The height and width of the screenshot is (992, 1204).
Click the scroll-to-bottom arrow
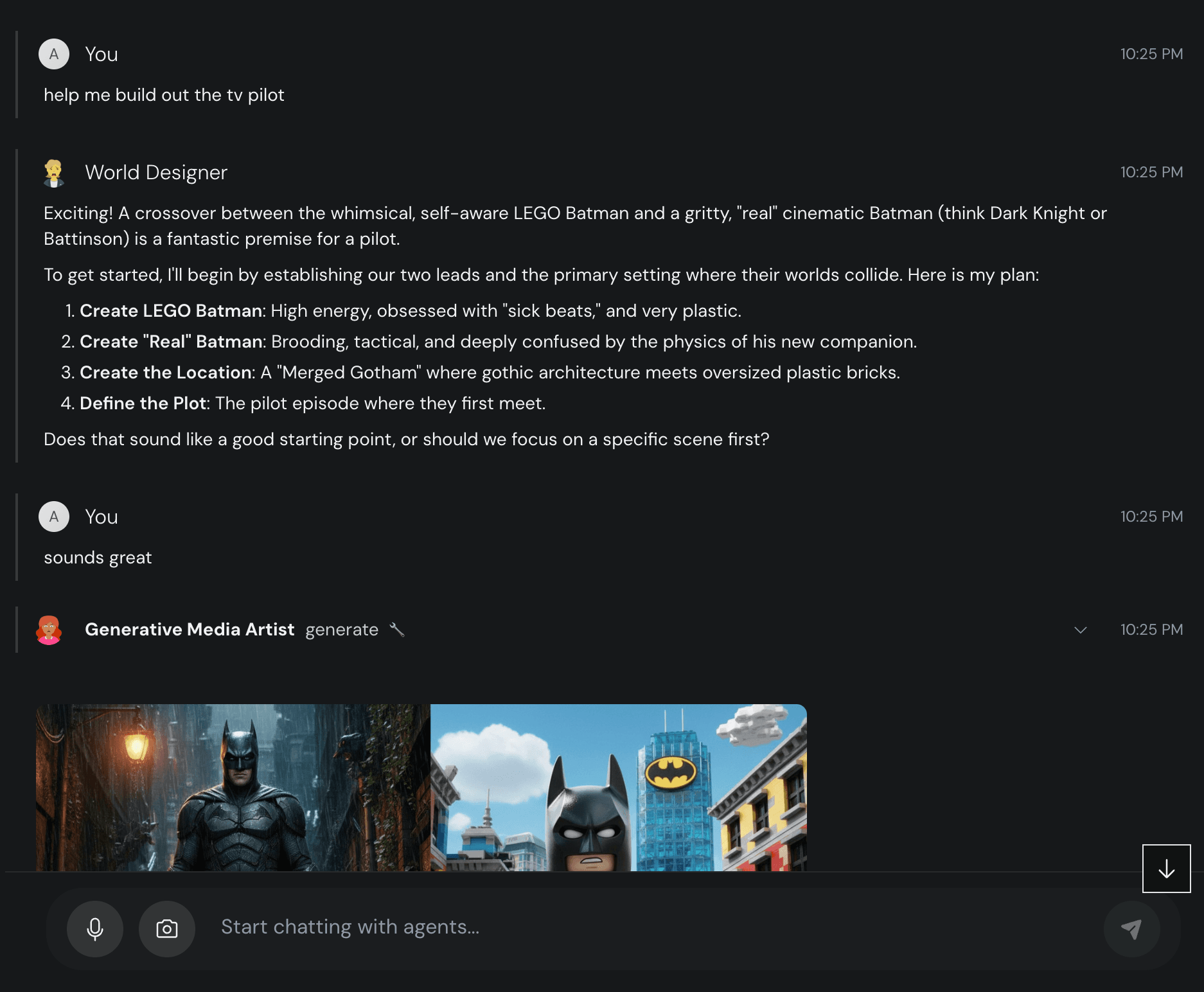tap(1166, 869)
